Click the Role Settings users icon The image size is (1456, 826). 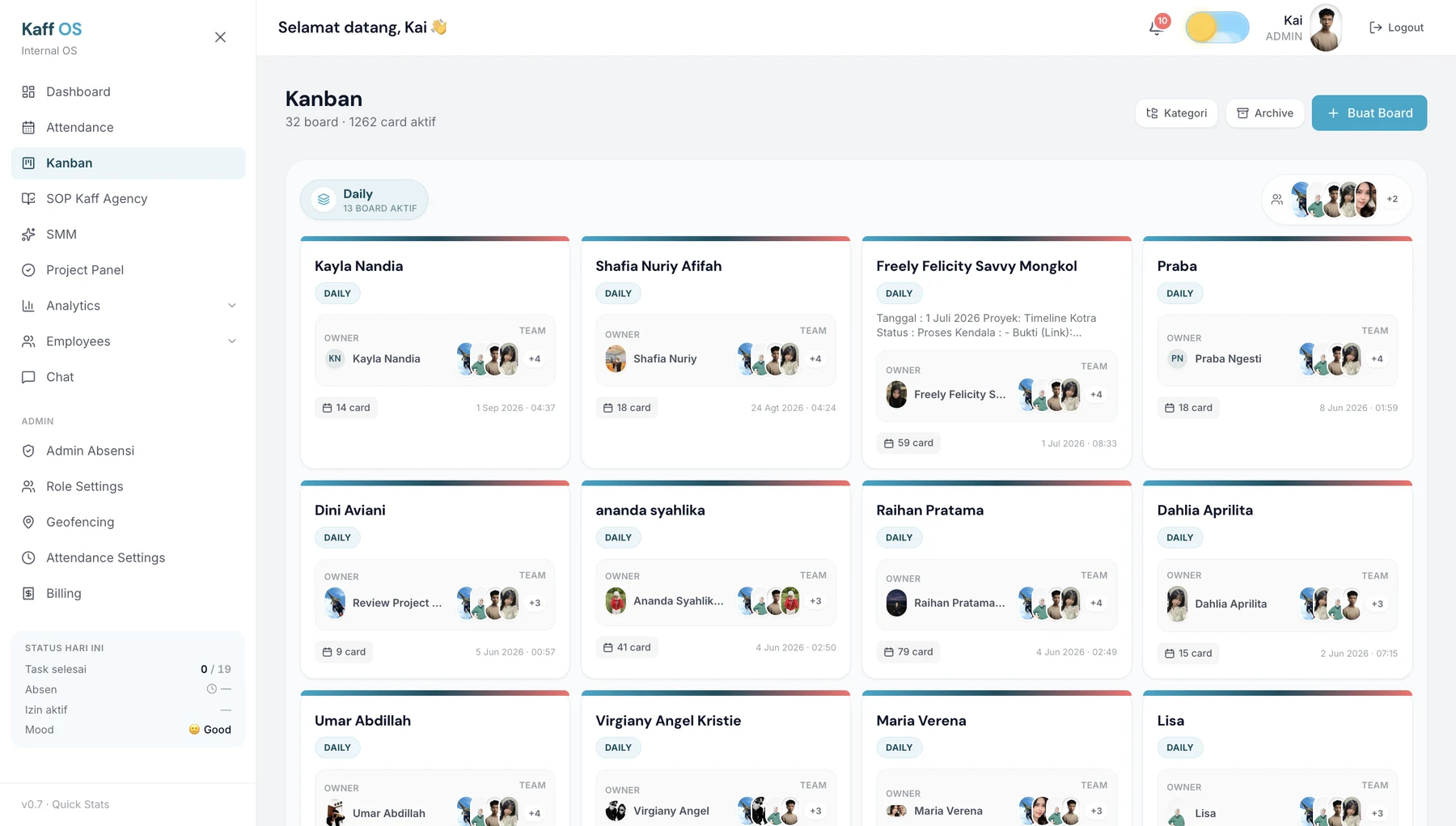[x=28, y=486]
